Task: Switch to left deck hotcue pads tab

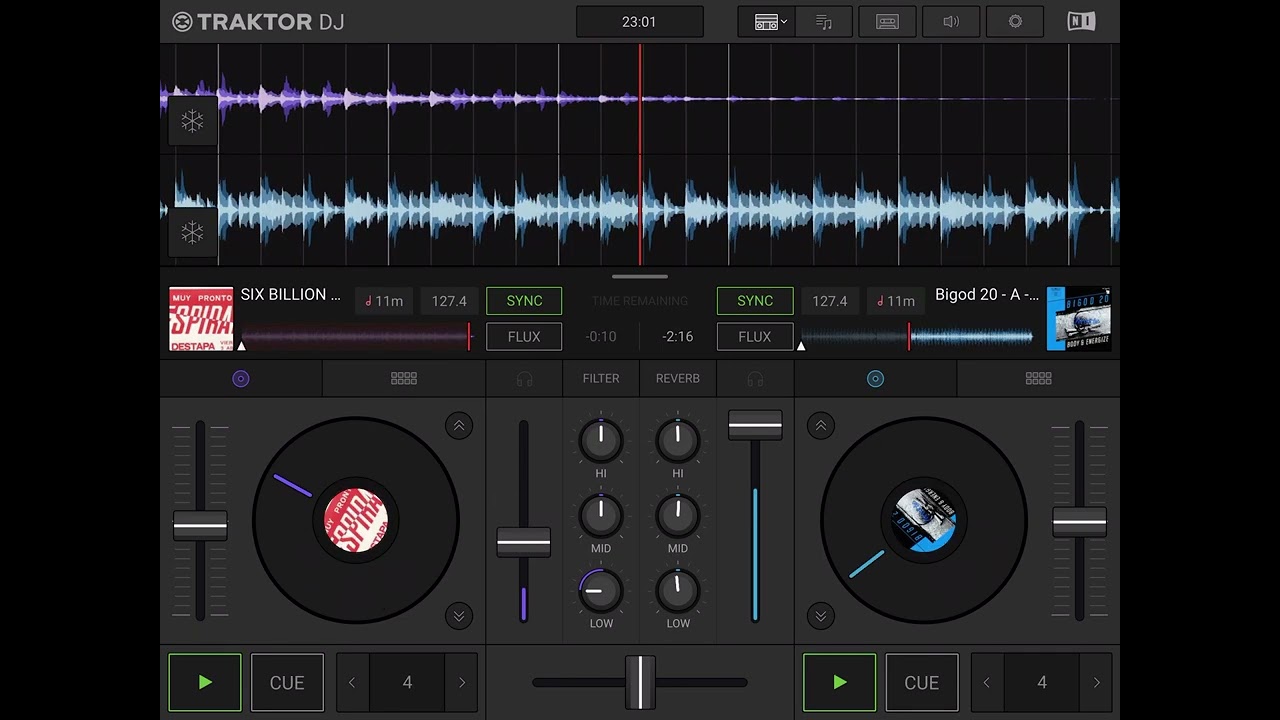Action: click(x=404, y=378)
